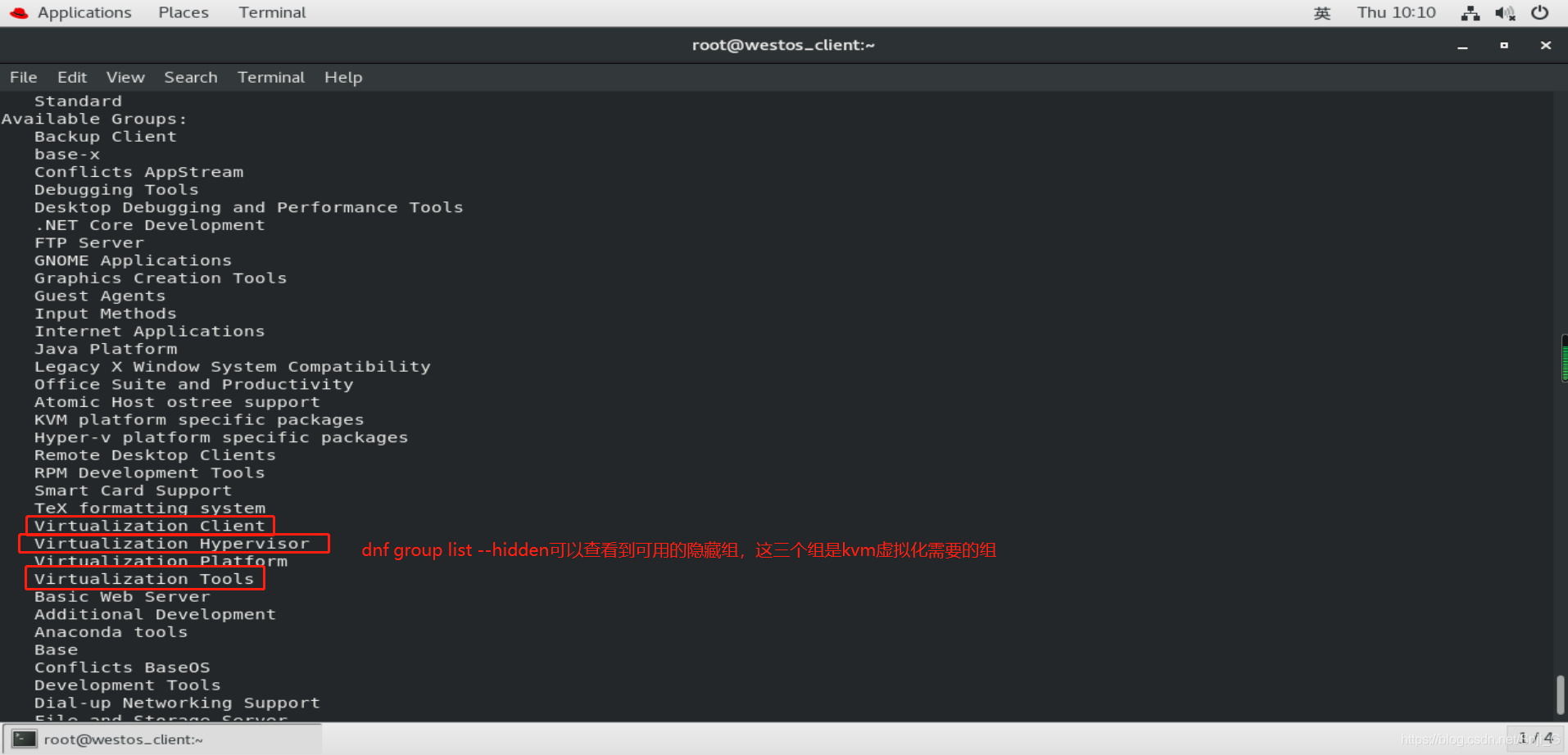Click the text 'GNOME Applications'
Image resolution: width=1568 pixels, height=755 pixels.
click(x=133, y=260)
